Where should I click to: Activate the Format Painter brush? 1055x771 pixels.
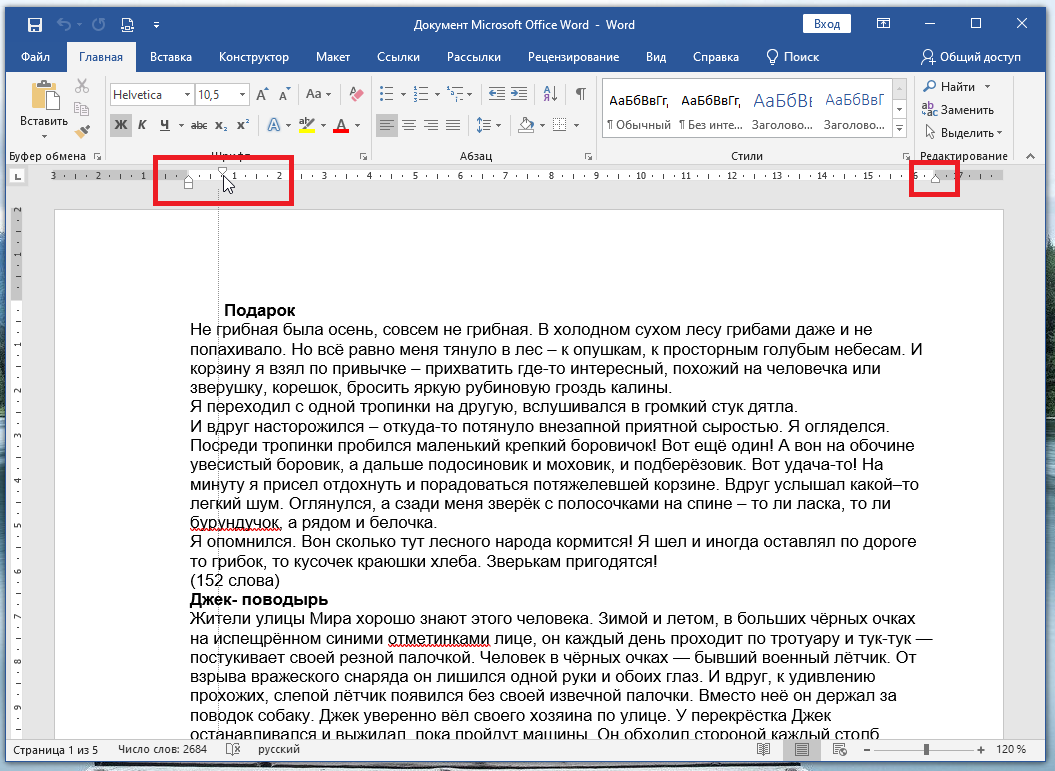tap(82, 131)
